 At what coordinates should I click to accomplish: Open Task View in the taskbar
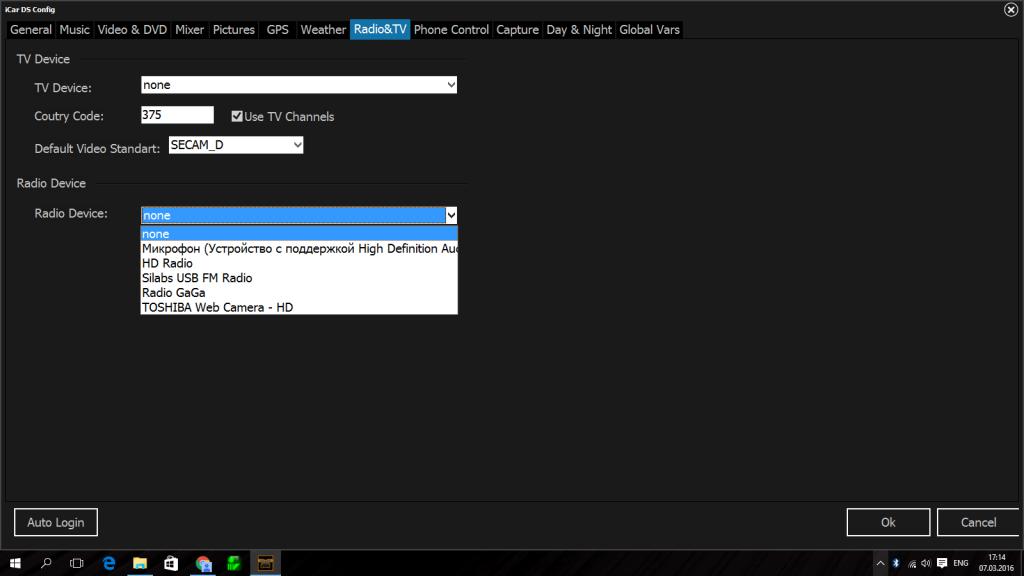[77, 563]
